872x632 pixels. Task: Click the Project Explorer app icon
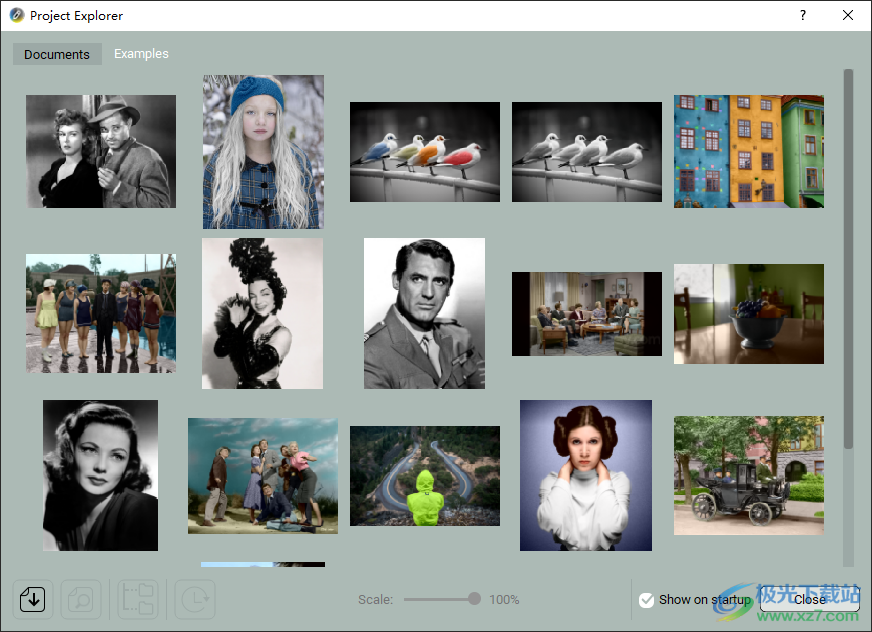[16, 16]
